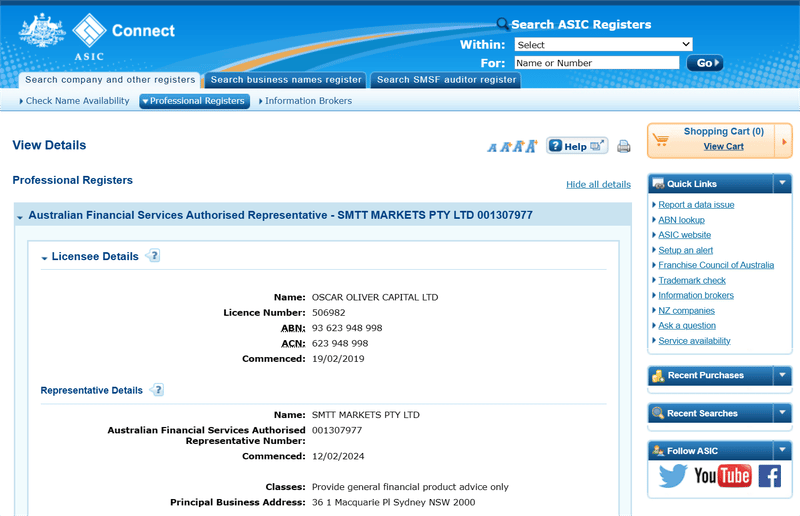This screenshot has width=800, height=516.
Task: Open ASIC Facebook page
Action: 769,476
